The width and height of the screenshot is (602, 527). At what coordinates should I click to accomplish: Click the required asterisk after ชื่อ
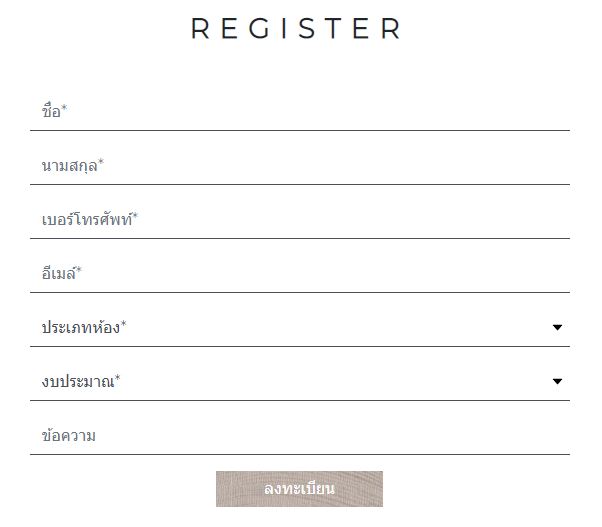65,109
